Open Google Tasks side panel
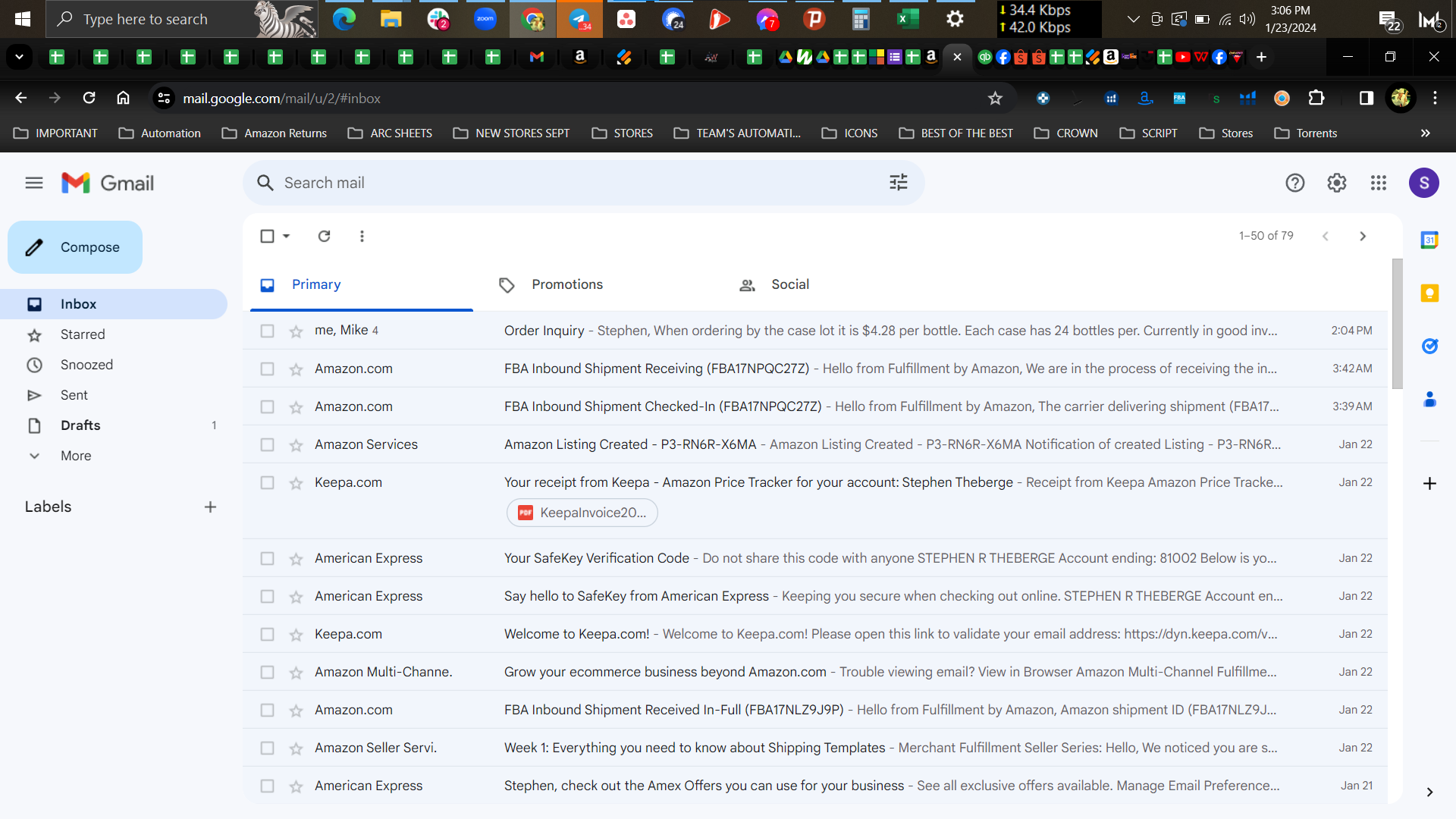1456x819 pixels. [x=1429, y=347]
